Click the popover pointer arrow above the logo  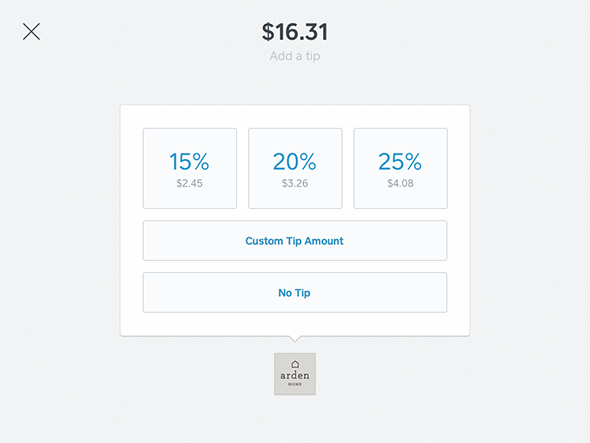point(295,339)
